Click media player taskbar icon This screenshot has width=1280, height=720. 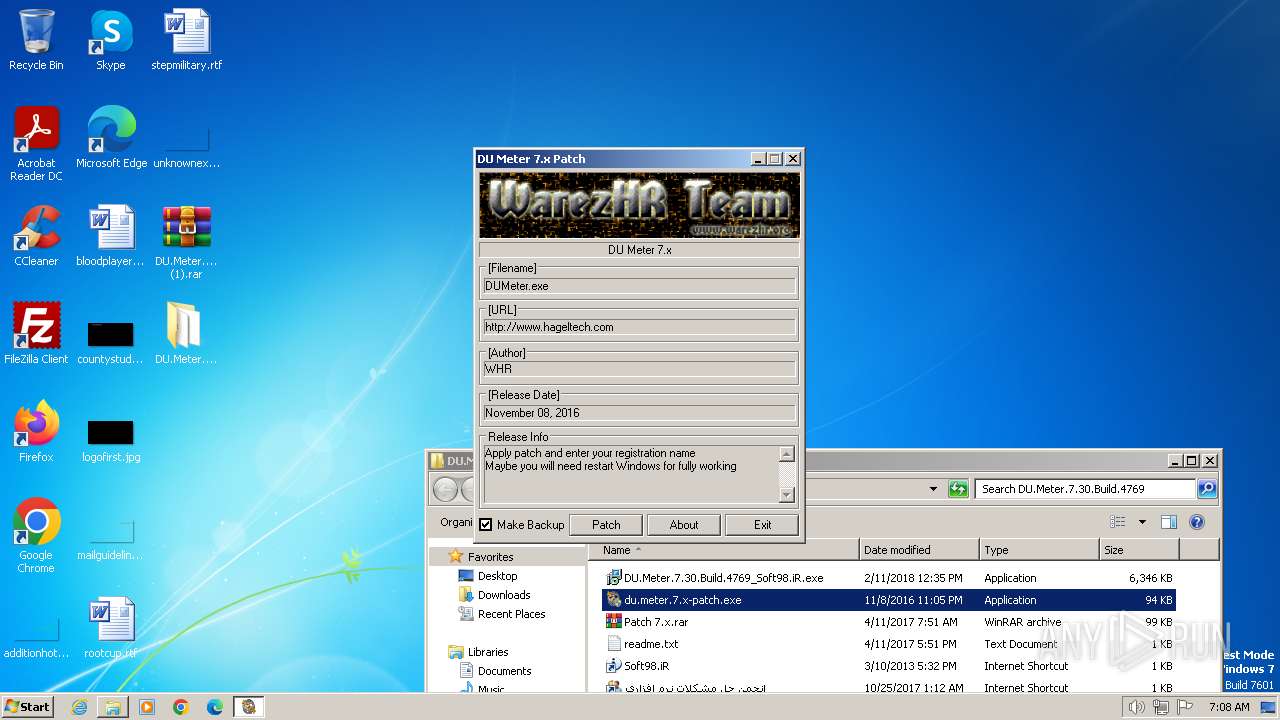click(147, 707)
